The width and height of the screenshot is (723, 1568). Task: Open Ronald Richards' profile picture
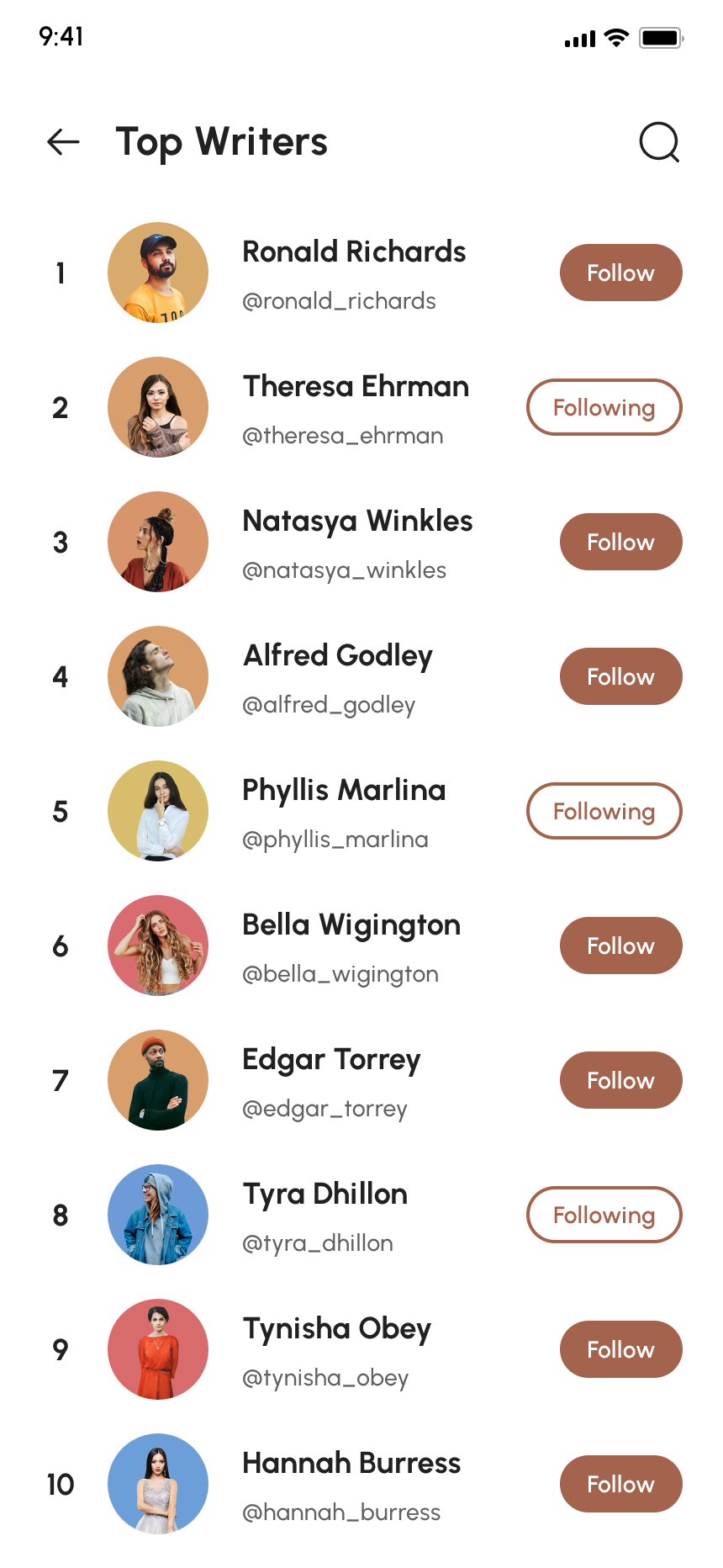coord(158,273)
